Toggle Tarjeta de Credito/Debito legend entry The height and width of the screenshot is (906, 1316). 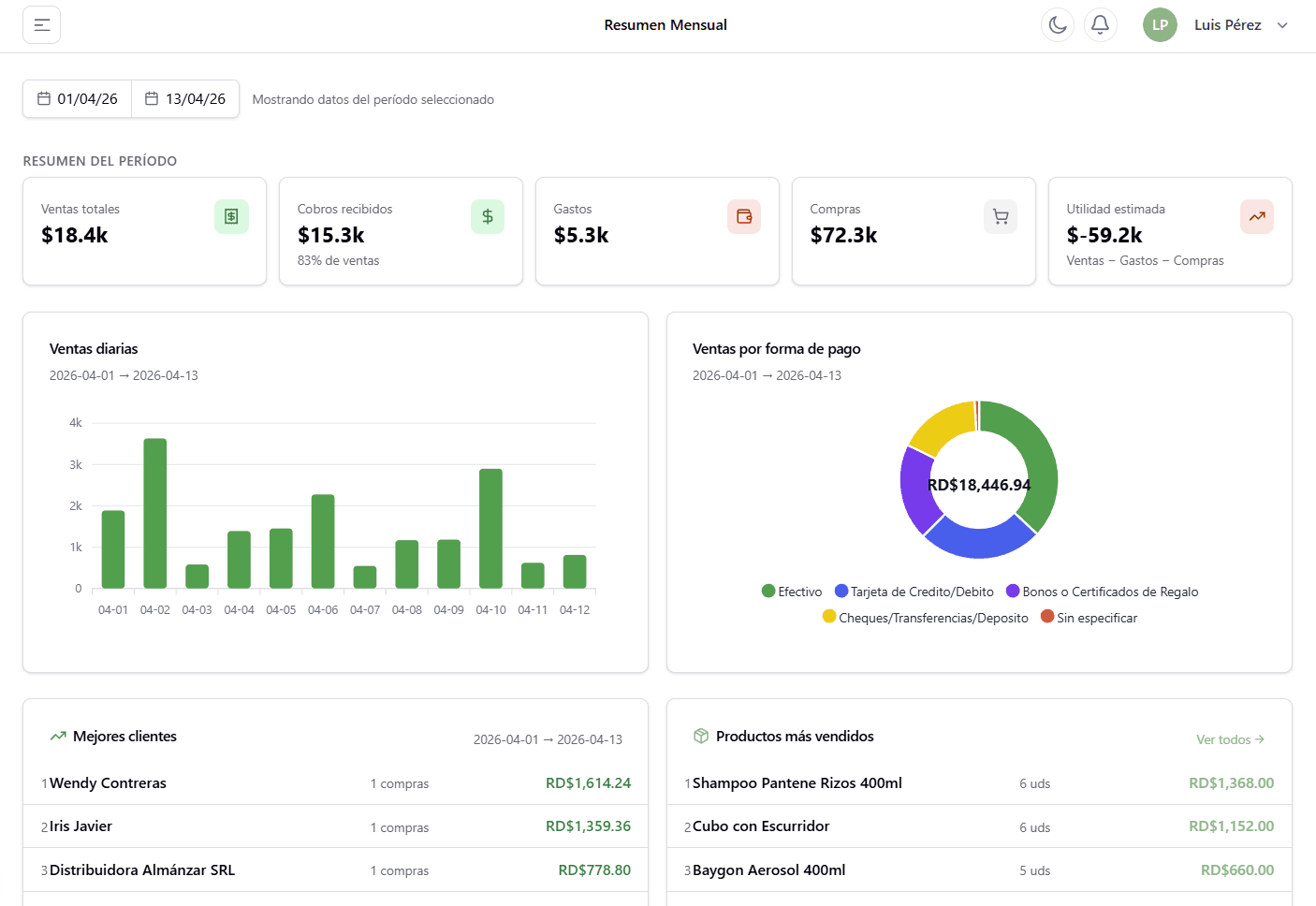914,592
